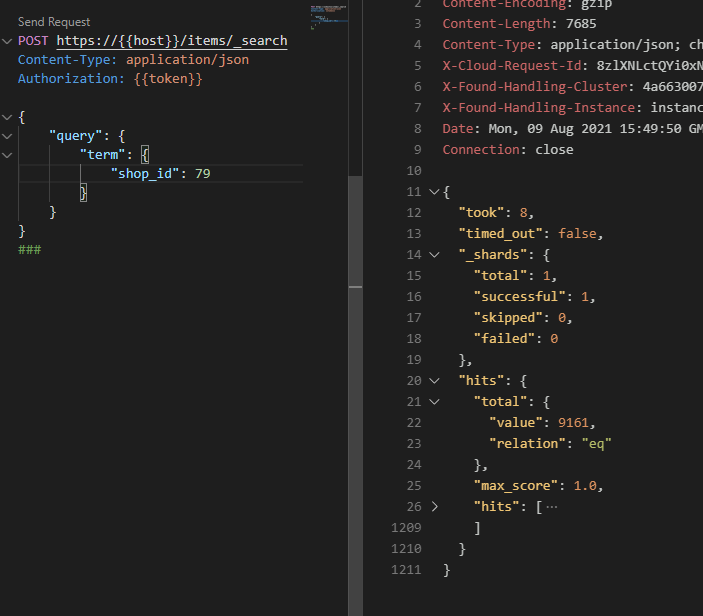Collapse the outer "hits" object at line 20
The width and height of the screenshot is (703, 616).
433,381
